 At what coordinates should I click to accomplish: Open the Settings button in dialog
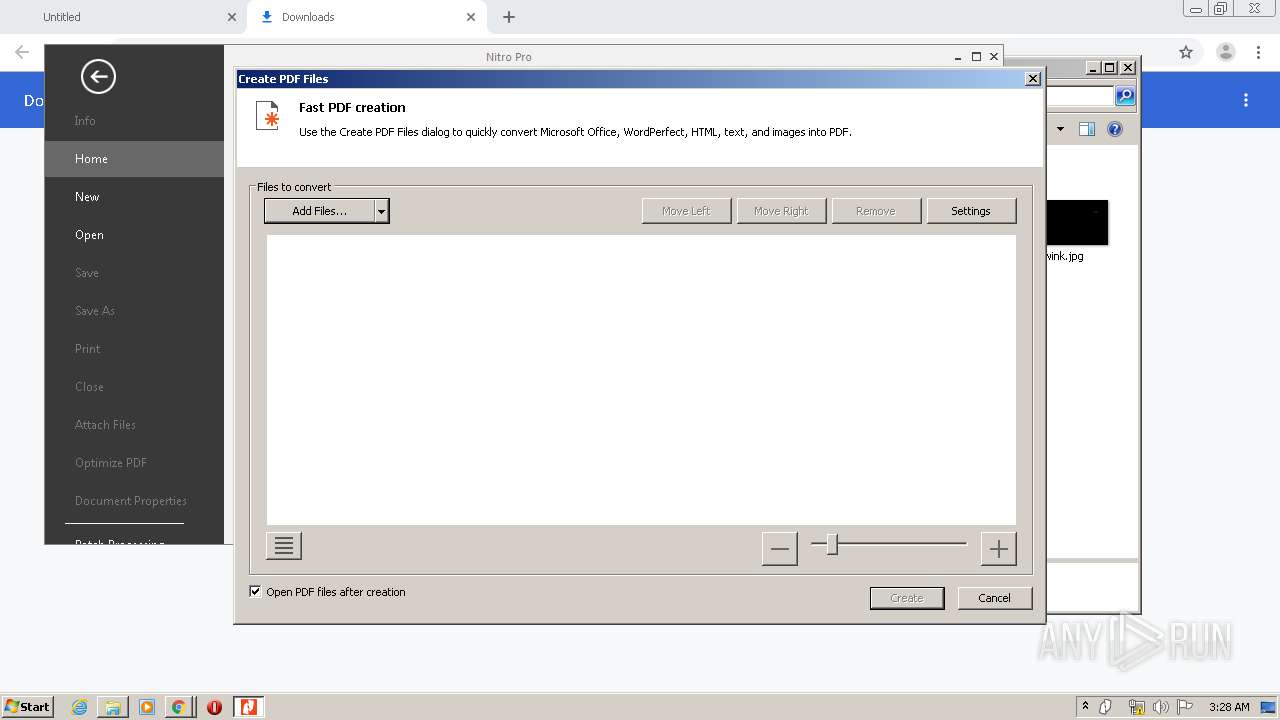point(970,211)
